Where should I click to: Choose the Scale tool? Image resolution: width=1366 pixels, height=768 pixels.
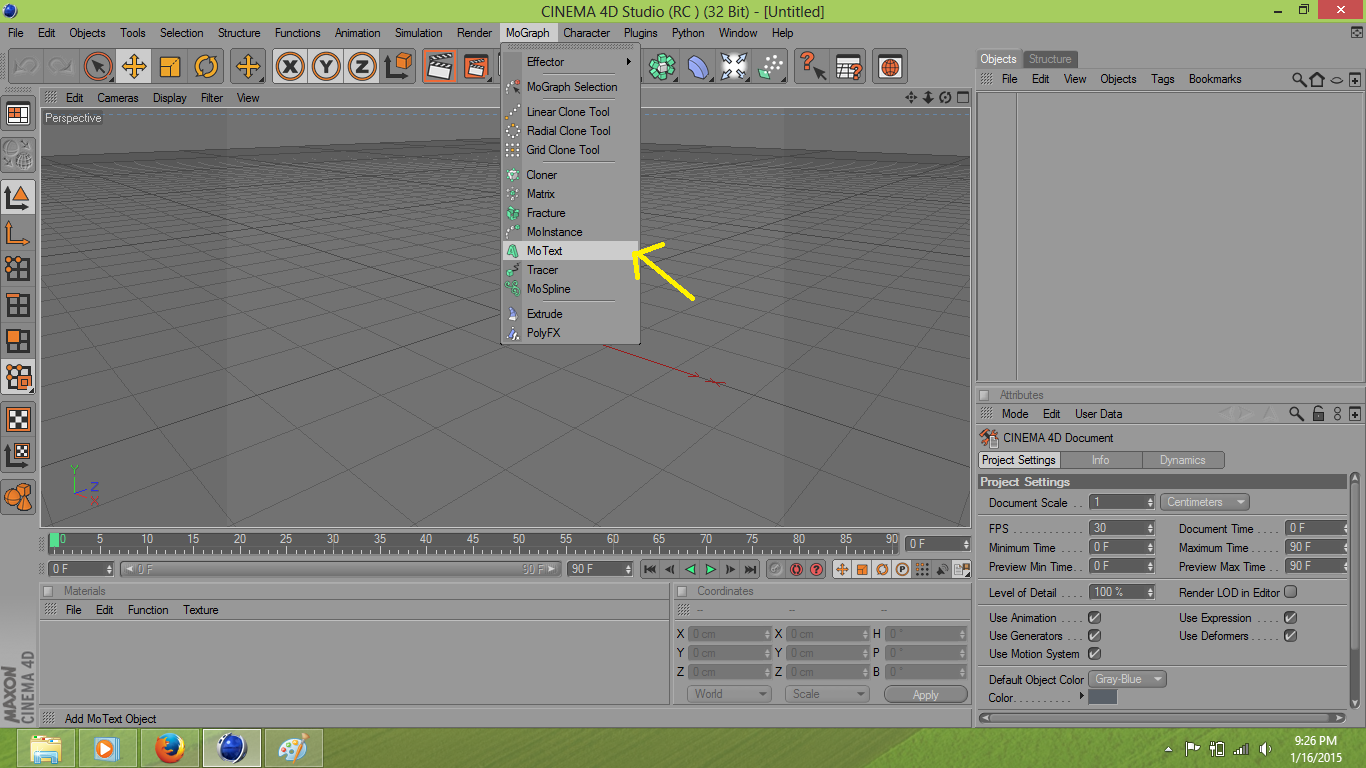[x=170, y=67]
